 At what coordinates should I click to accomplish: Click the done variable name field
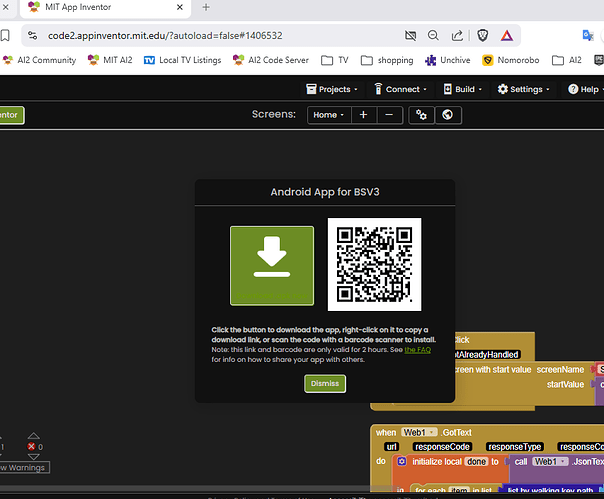tap(476, 461)
